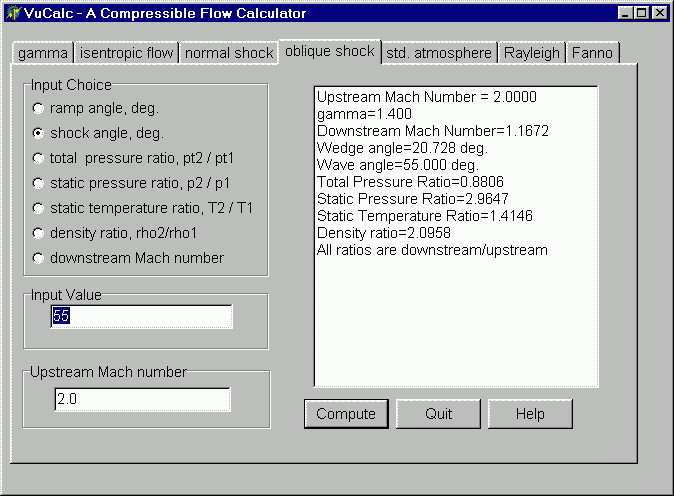Screen dimensions: 674x496
Task: Click the 'Wedge angle=20.728 deg.' line
Action: pos(402,148)
